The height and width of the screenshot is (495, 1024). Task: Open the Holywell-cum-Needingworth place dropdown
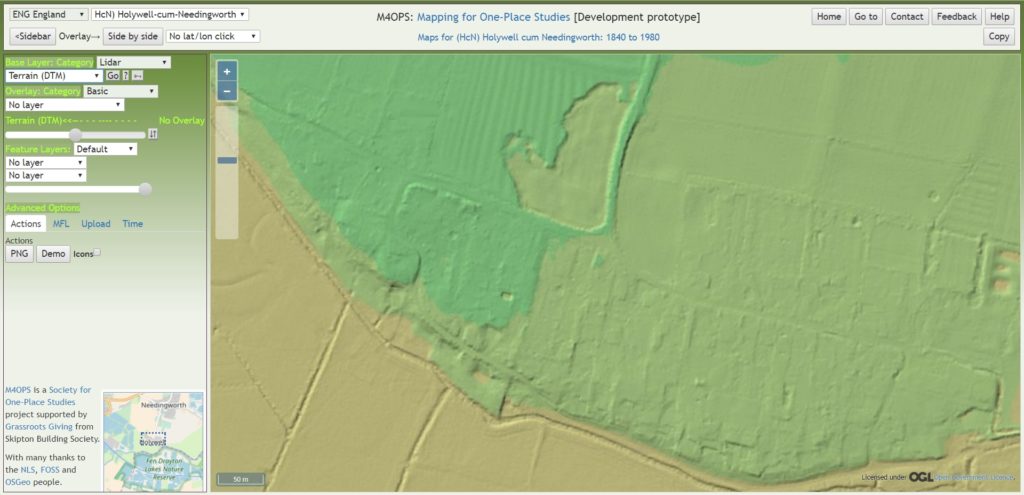170,14
